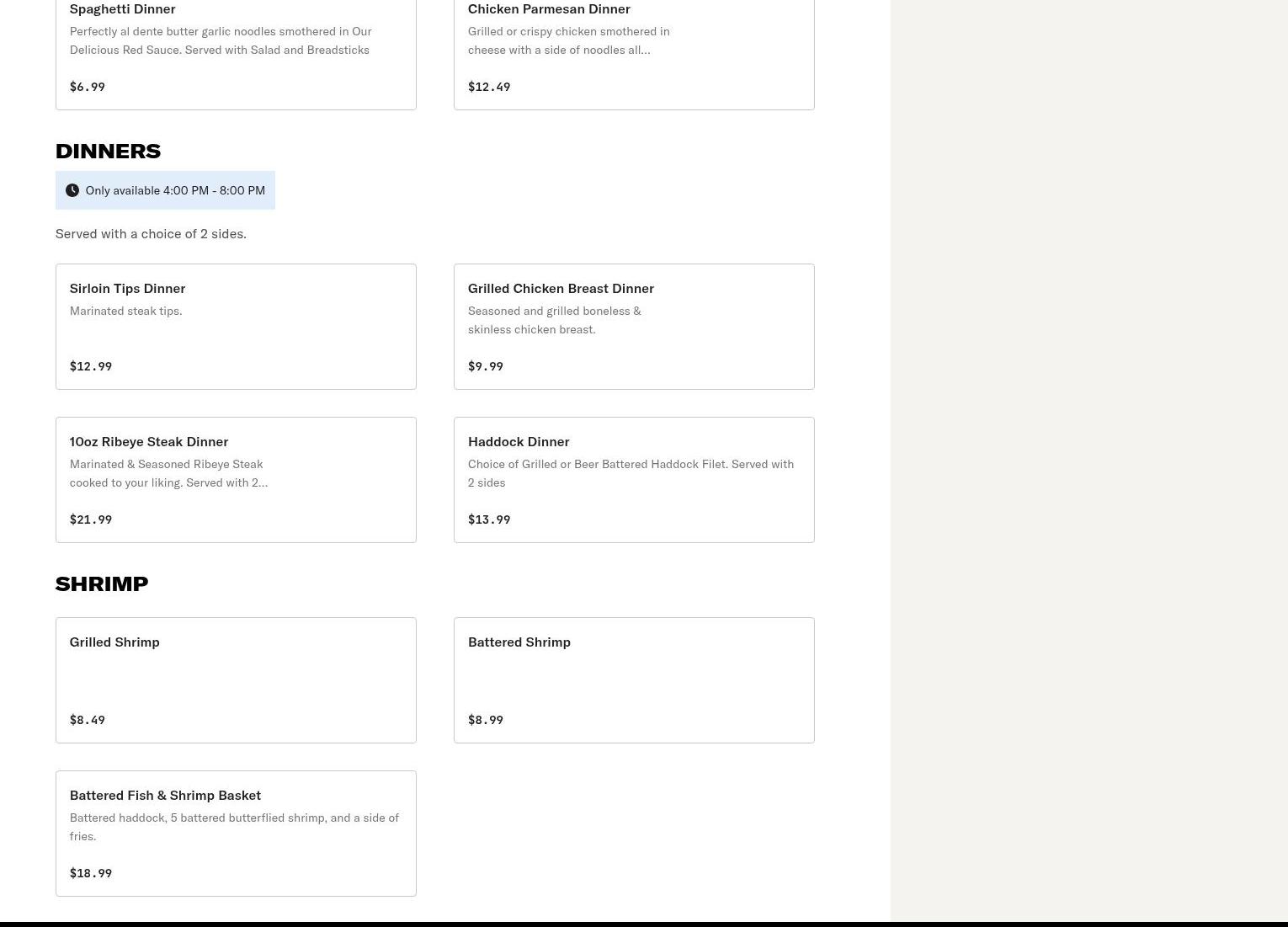Viewport: 1288px width, 927px height.
Task: Click the $18.99 basket price
Action: pyautogui.click(x=91, y=873)
